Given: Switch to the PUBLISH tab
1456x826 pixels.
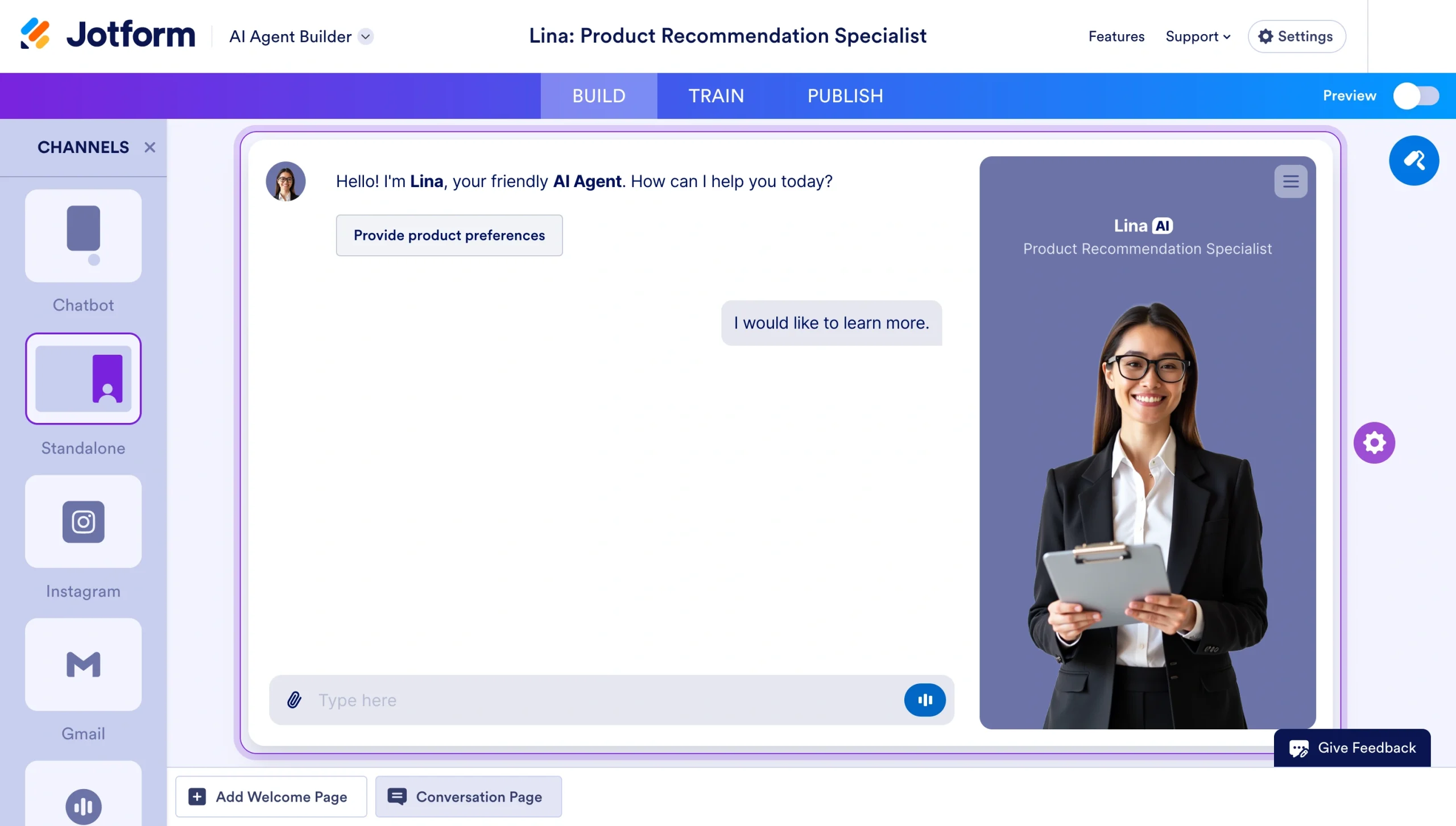Looking at the screenshot, I should pos(845,96).
